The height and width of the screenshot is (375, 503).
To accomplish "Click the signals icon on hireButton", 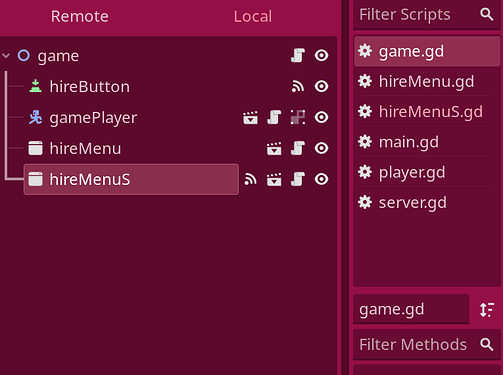I will [x=298, y=86].
